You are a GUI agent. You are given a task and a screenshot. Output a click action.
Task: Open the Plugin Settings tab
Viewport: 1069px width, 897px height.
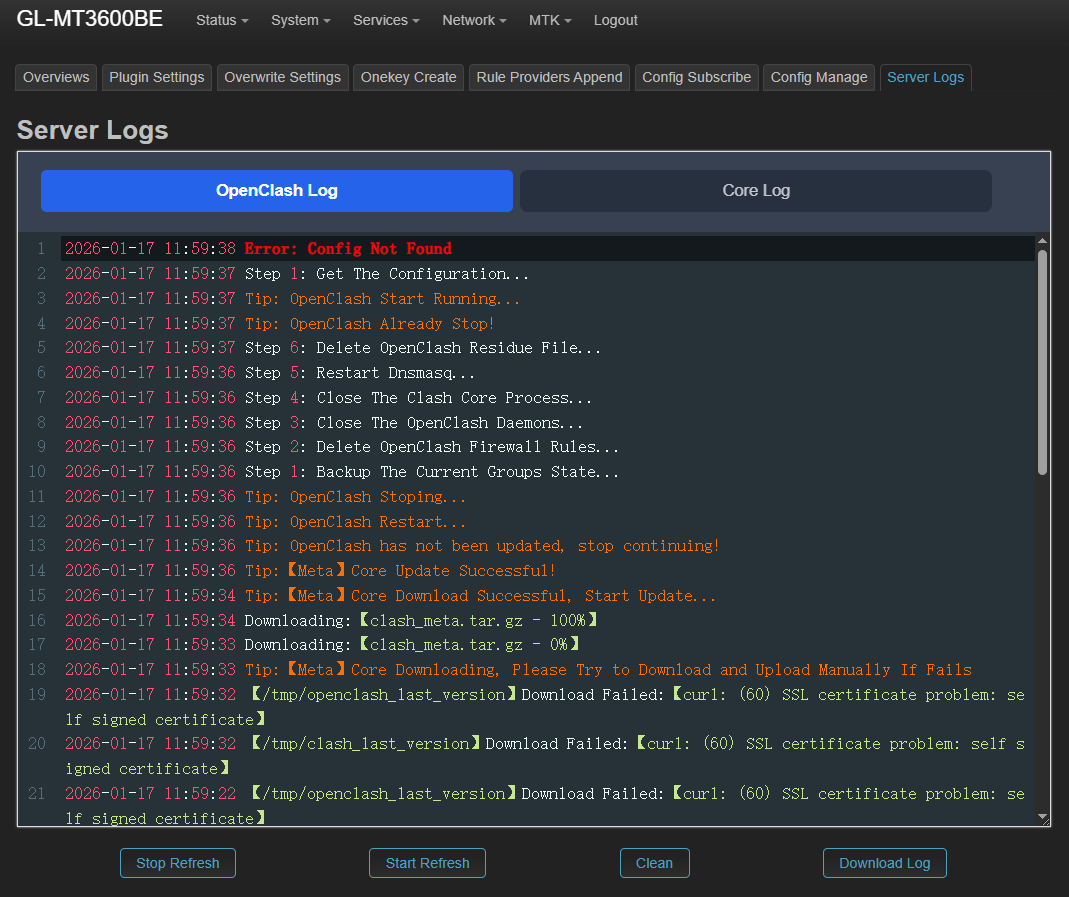[157, 77]
